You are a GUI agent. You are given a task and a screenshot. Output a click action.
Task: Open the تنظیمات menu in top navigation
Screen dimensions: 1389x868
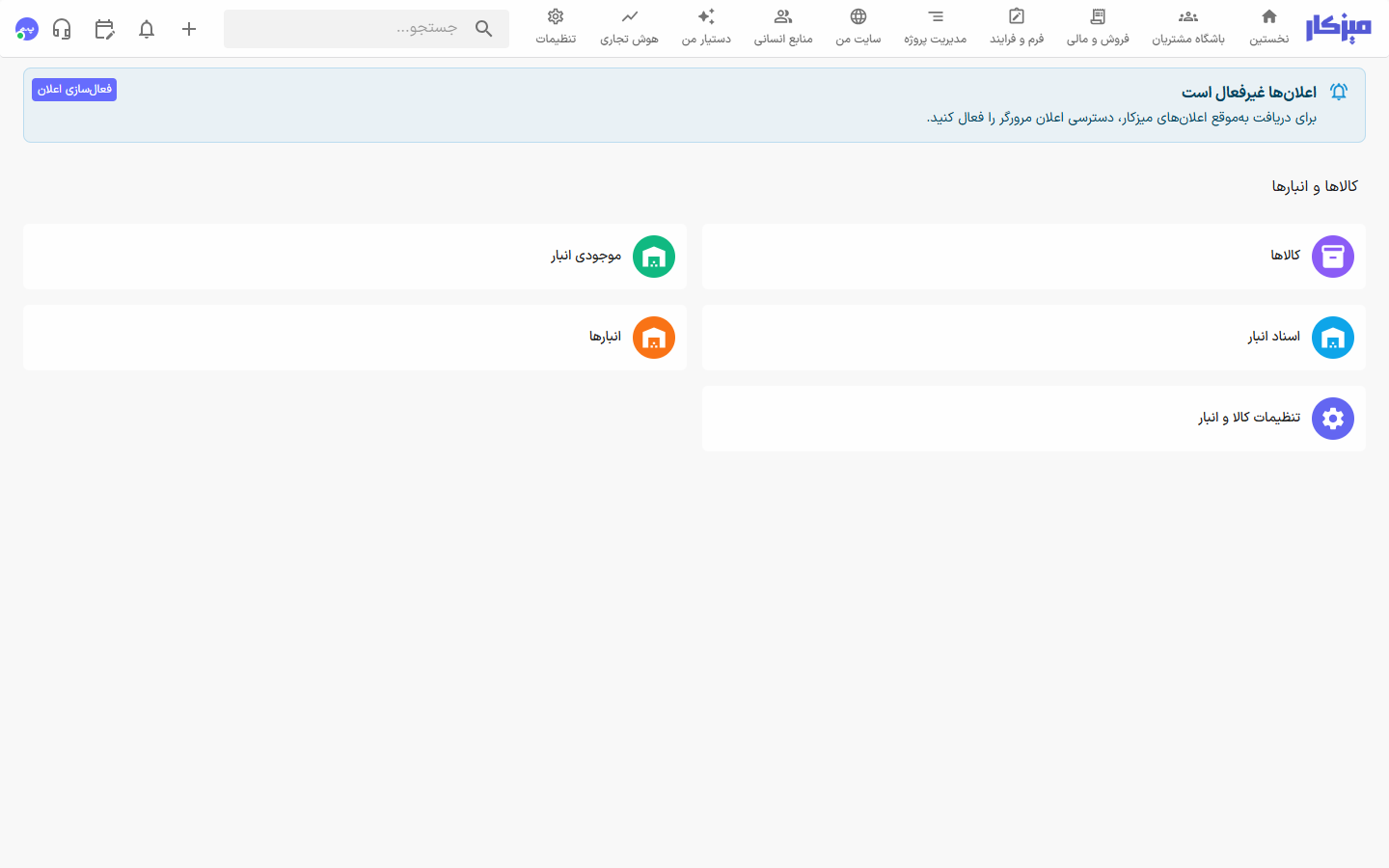(x=556, y=27)
